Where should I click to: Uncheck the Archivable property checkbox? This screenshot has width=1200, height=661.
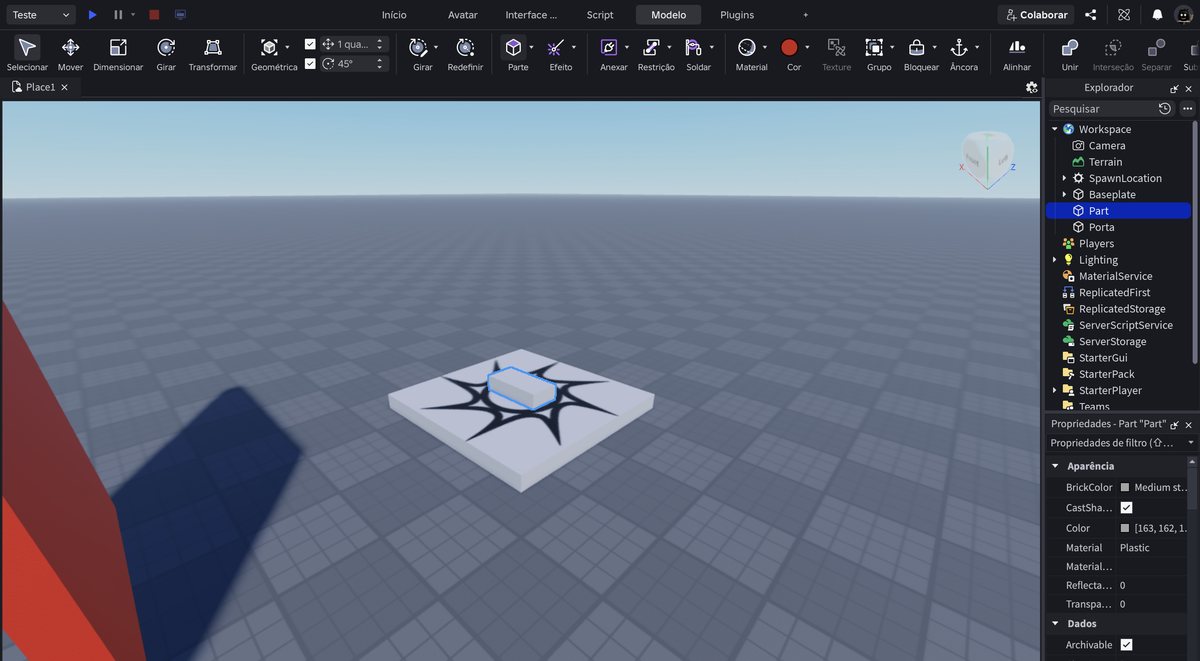click(x=1126, y=645)
